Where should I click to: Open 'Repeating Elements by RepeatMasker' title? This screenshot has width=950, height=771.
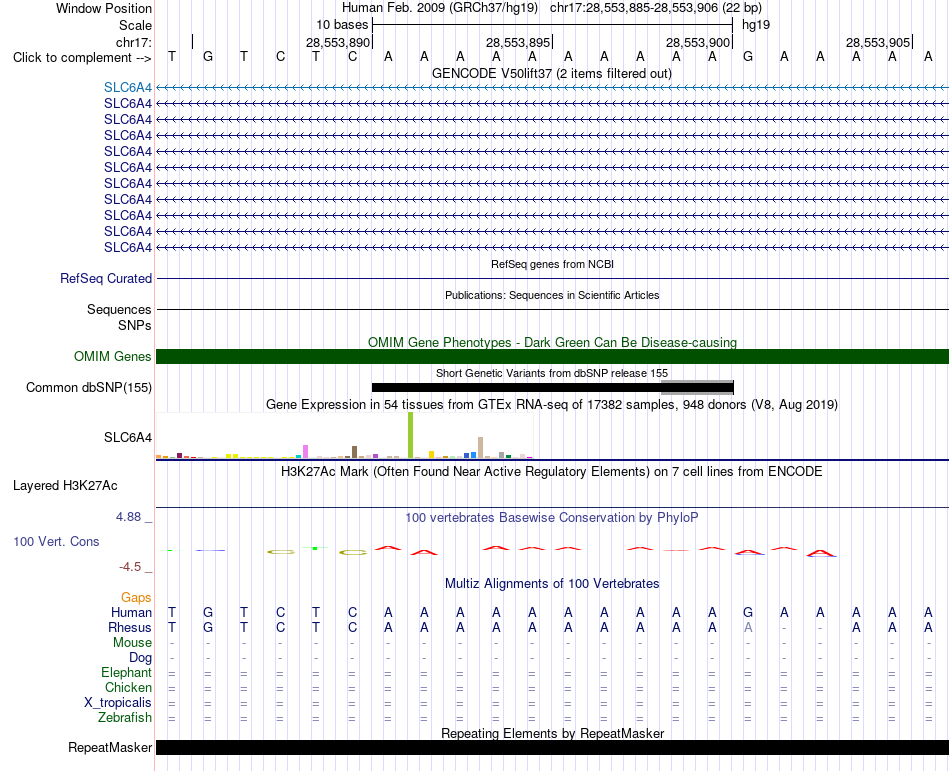(x=552, y=733)
